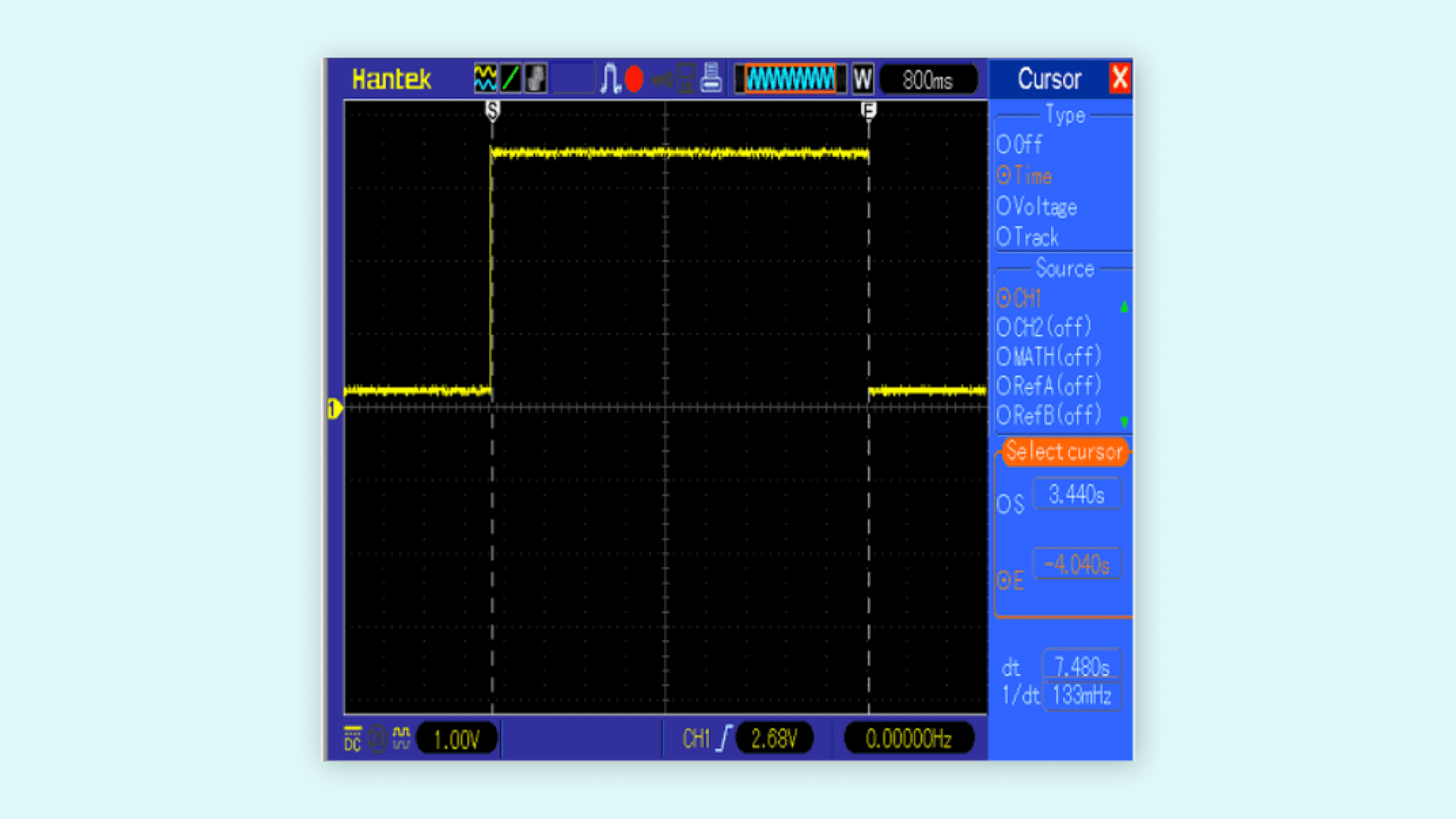Image resolution: width=1456 pixels, height=819 pixels.
Task: Click the floppy disk save icon
Action: tap(686, 78)
